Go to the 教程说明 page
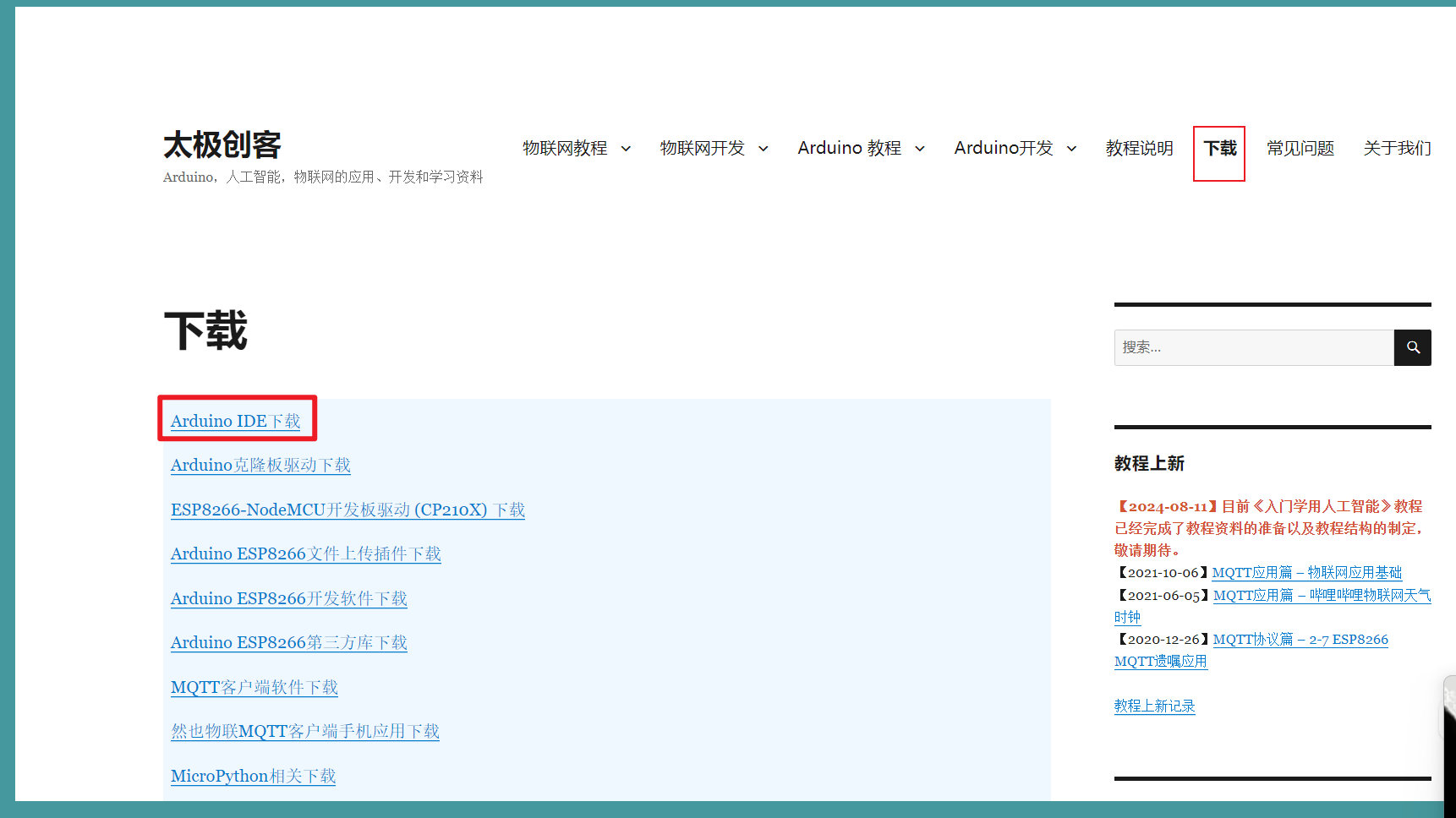Screen dimensions: 1456x818 click(1139, 148)
